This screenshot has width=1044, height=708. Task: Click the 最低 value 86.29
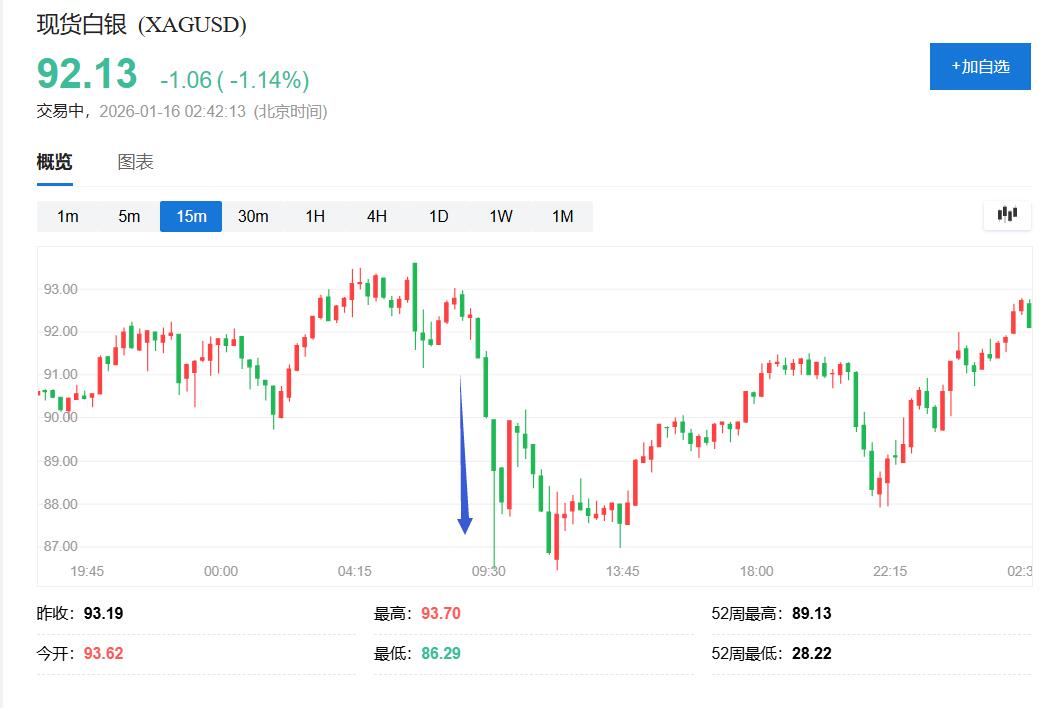440,653
